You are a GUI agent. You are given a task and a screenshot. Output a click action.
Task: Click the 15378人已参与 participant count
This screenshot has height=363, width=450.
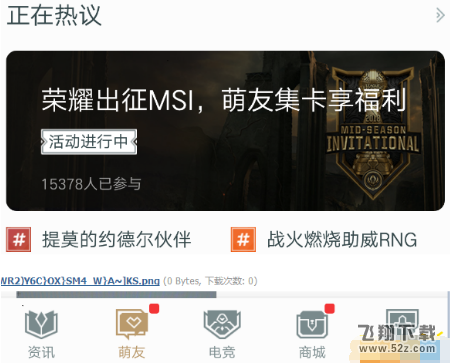pos(91,184)
